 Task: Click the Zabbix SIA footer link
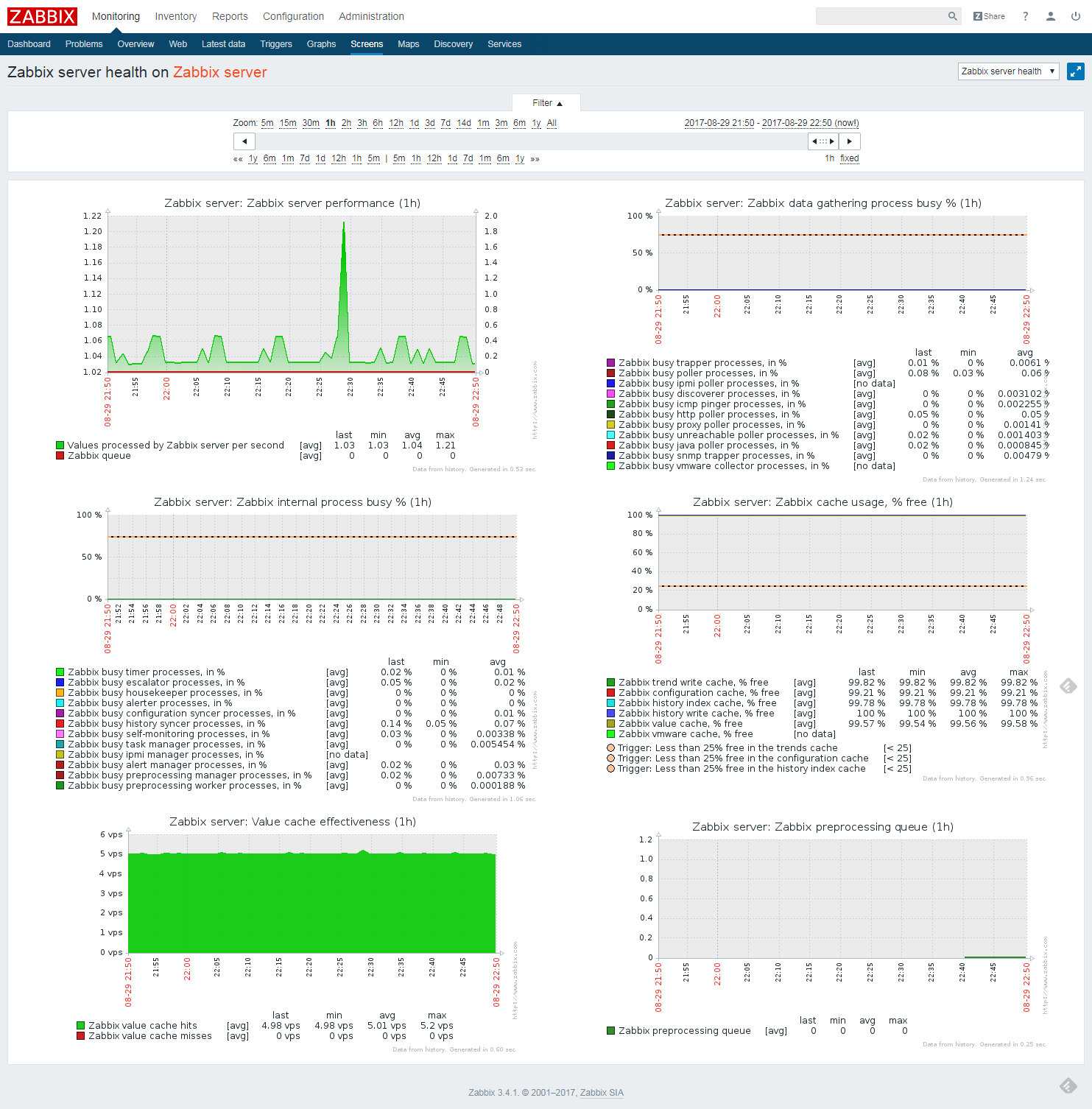pos(602,1093)
